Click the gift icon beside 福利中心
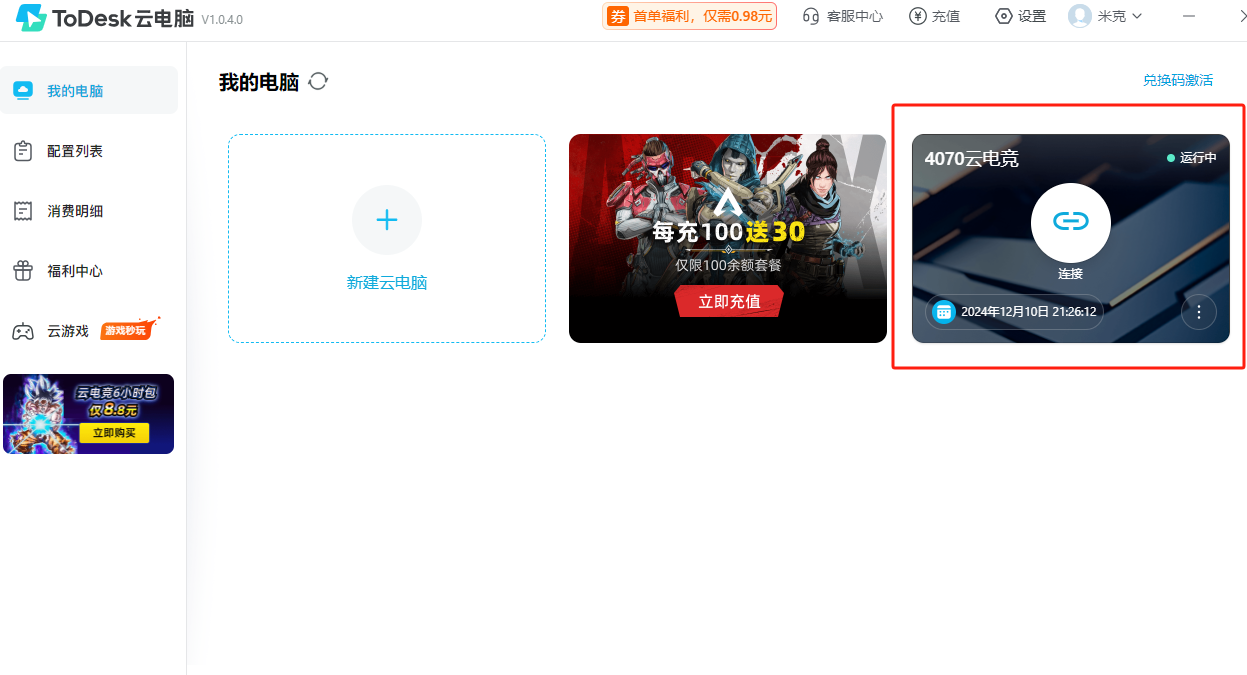1247x675 pixels. point(23,271)
